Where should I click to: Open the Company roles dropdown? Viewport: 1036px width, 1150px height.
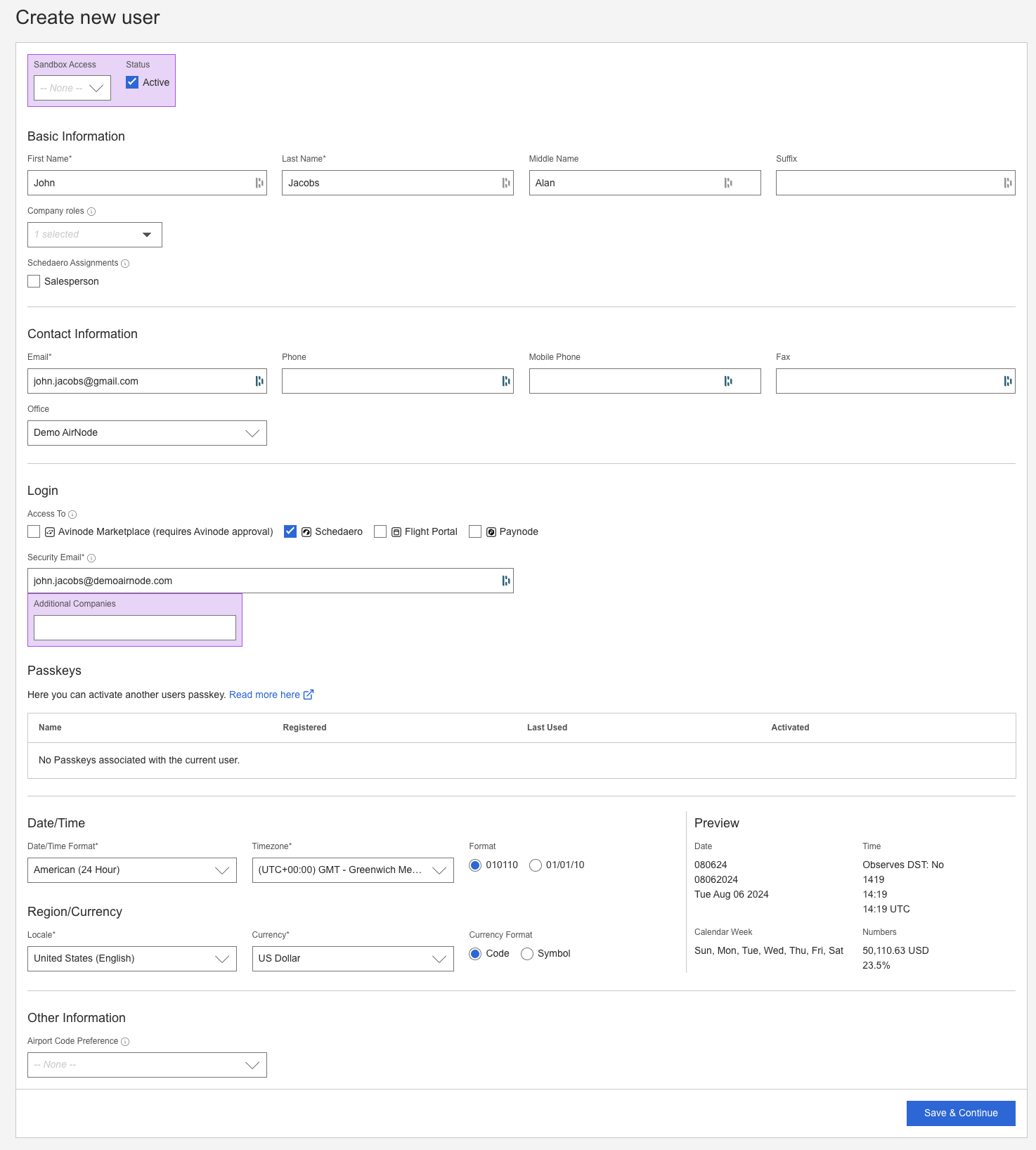click(x=95, y=235)
